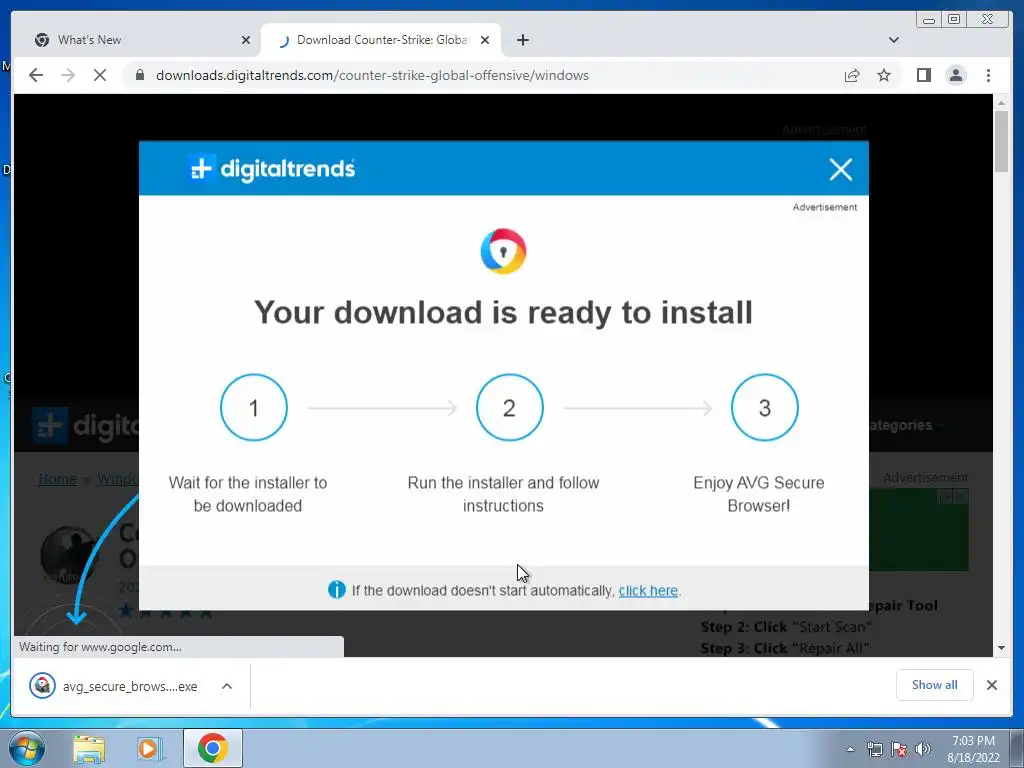Go forward to the next page
The width and height of the screenshot is (1024, 768).
pyautogui.click(x=68, y=75)
